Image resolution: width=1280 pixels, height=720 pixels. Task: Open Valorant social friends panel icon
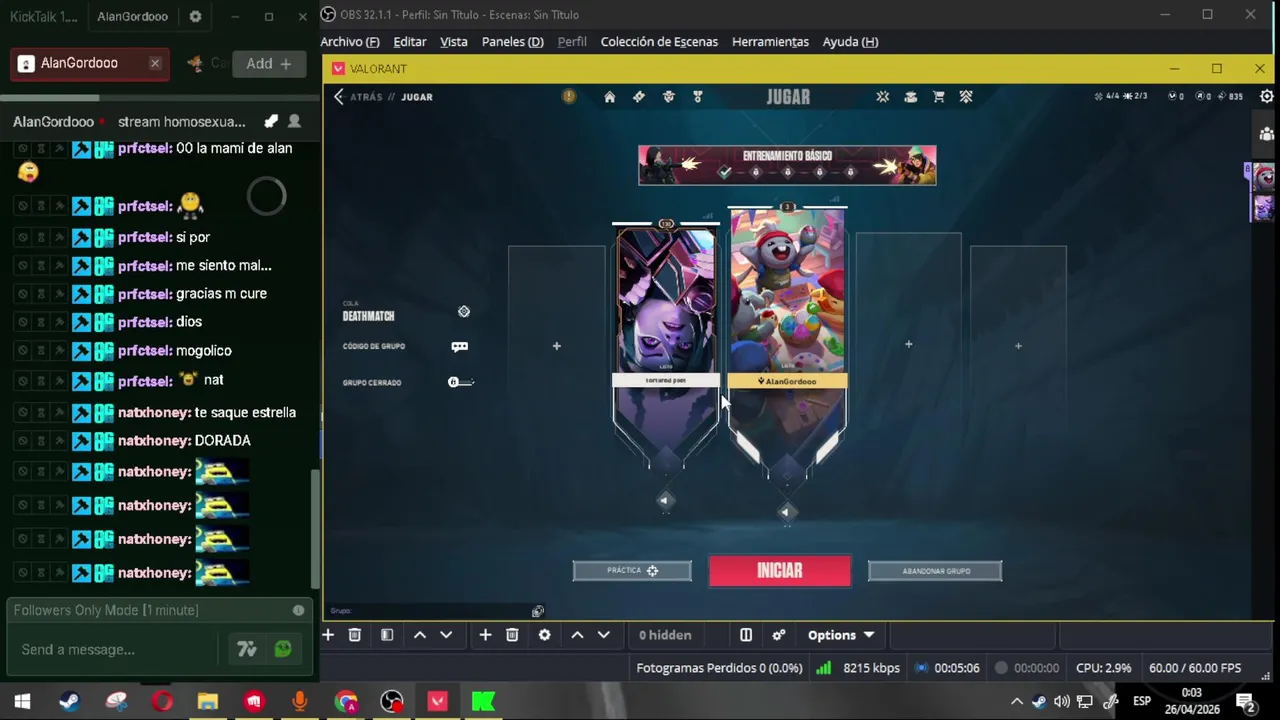click(1266, 134)
